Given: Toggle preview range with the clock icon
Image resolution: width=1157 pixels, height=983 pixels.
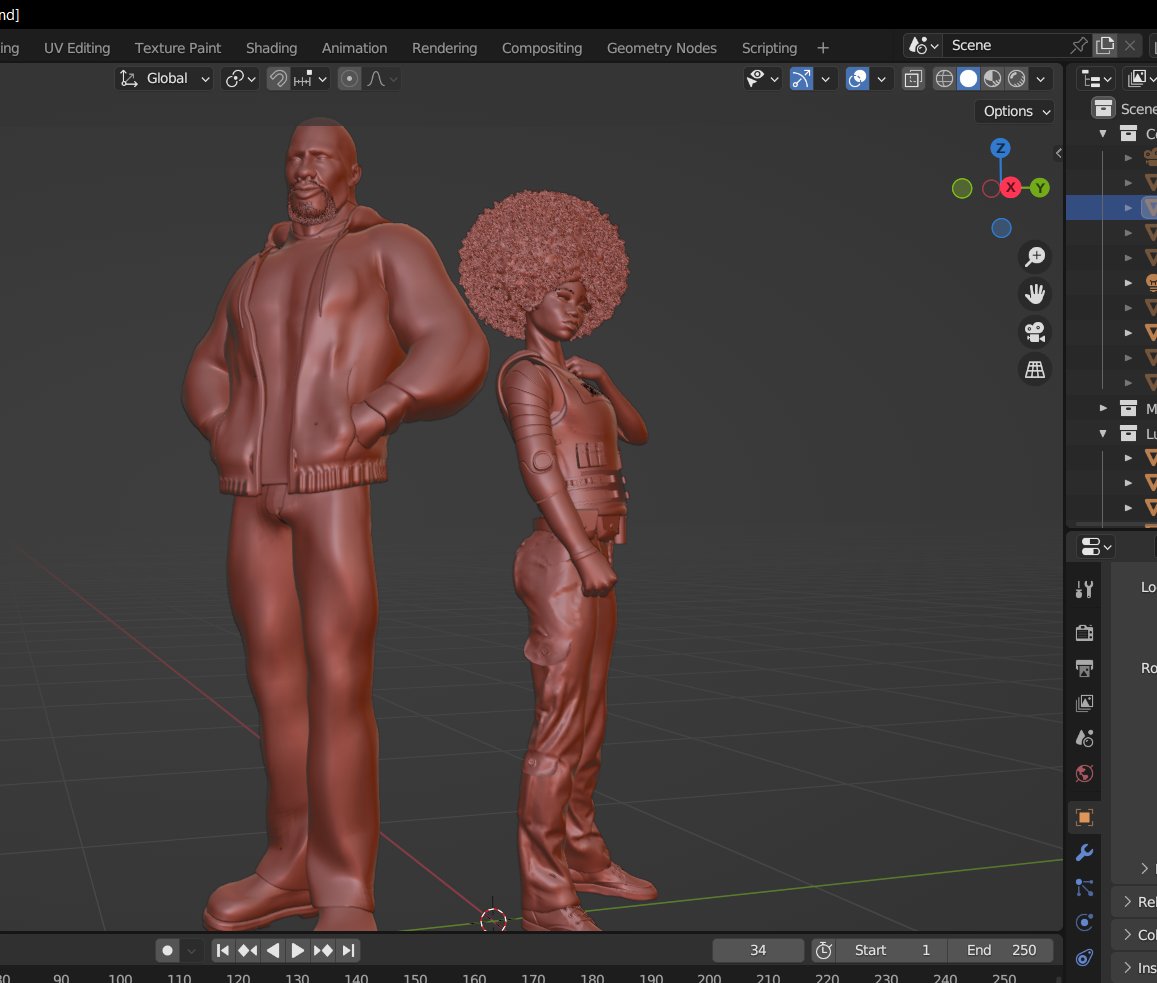Looking at the screenshot, I should point(823,951).
